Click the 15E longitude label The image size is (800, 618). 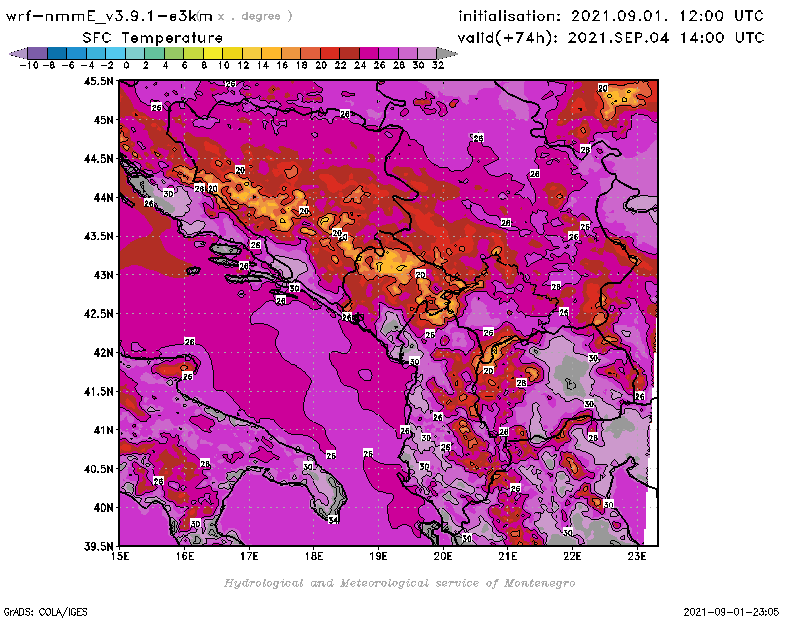point(120,556)
